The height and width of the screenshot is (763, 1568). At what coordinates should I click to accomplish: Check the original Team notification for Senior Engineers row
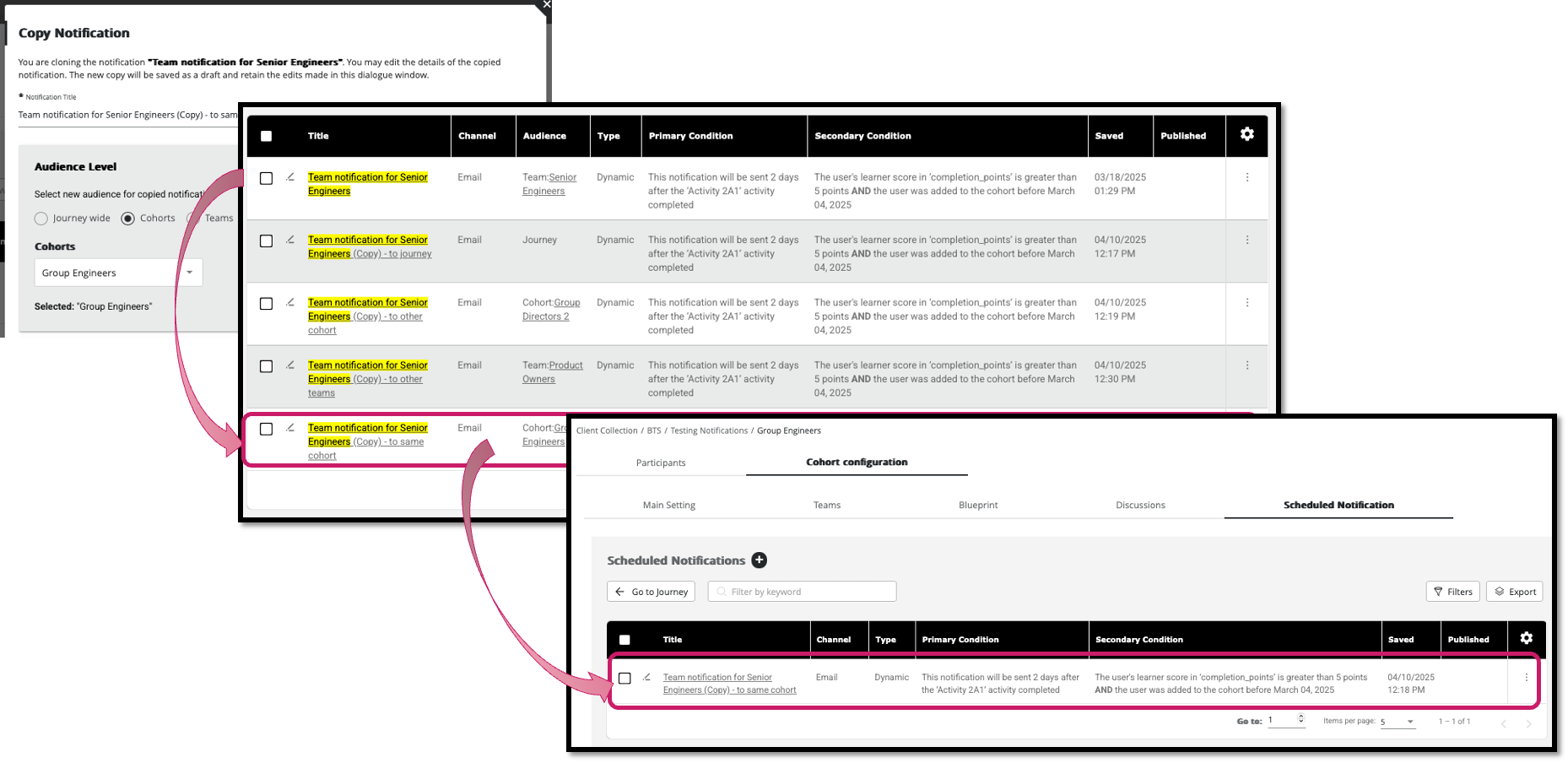[x=266, y=178]
